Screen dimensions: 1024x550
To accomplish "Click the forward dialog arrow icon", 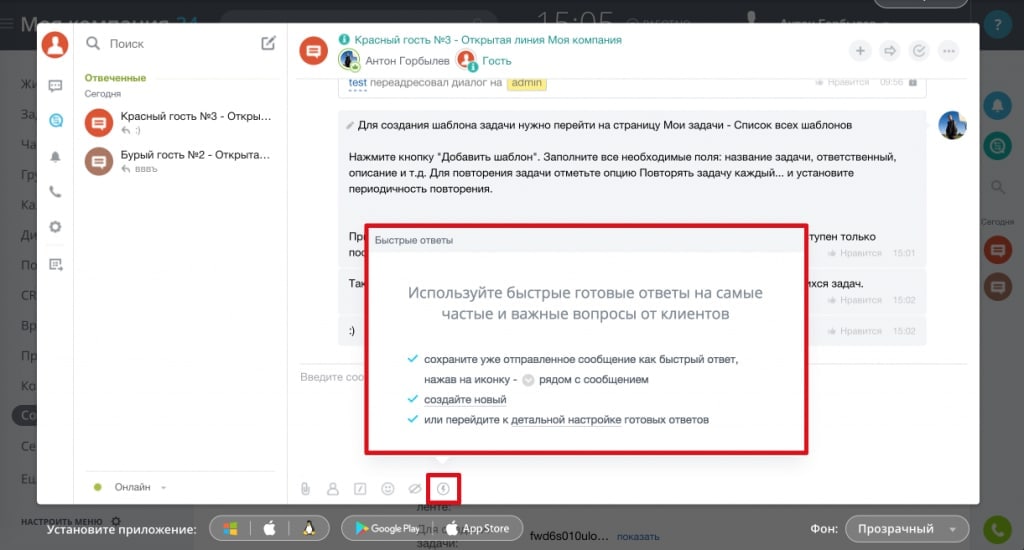I will click(889, 51).
